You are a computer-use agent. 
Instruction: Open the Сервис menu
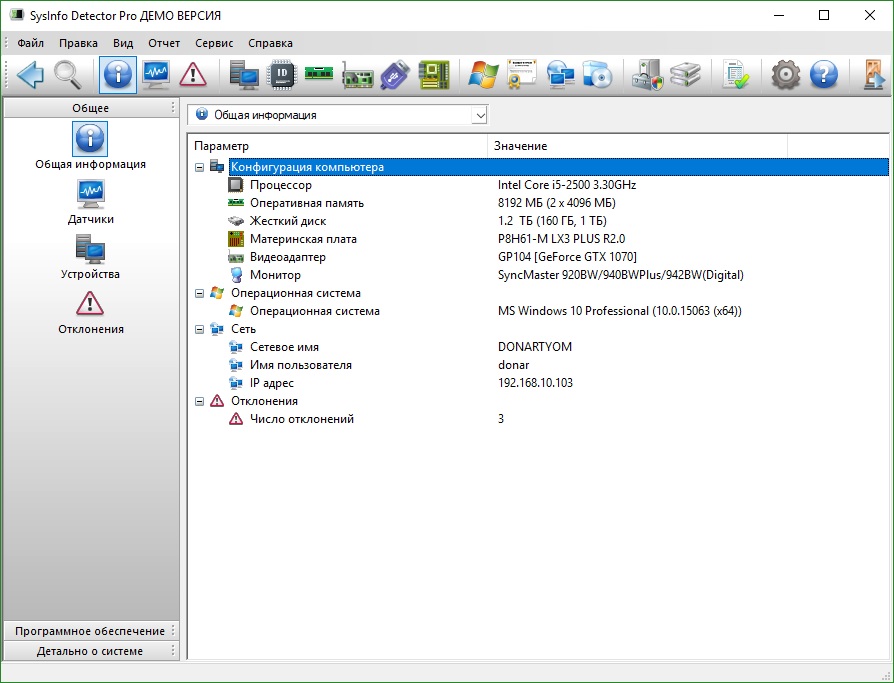[x=214, y=43]
